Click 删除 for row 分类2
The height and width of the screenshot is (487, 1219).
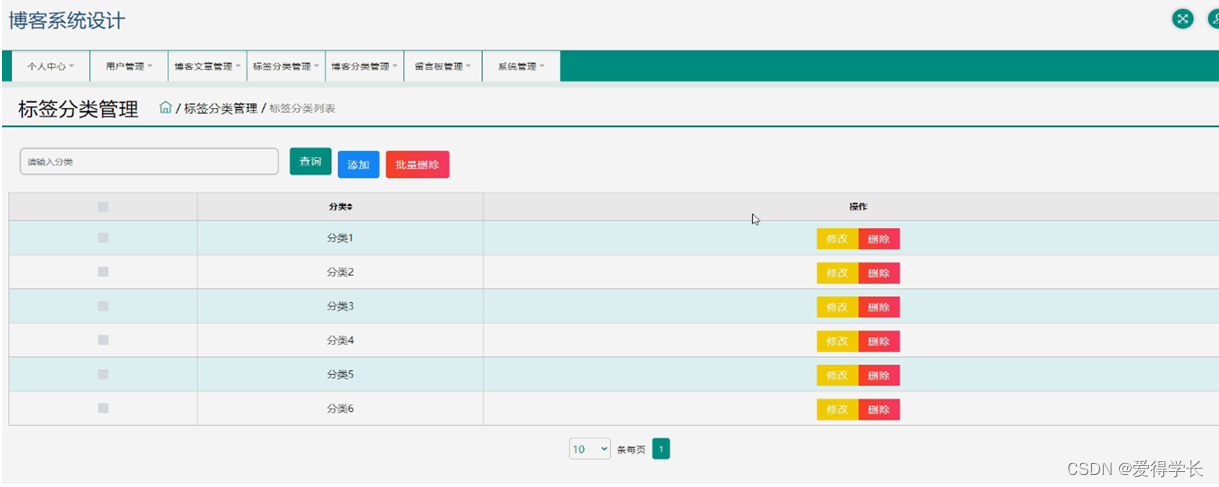point(879,273)
